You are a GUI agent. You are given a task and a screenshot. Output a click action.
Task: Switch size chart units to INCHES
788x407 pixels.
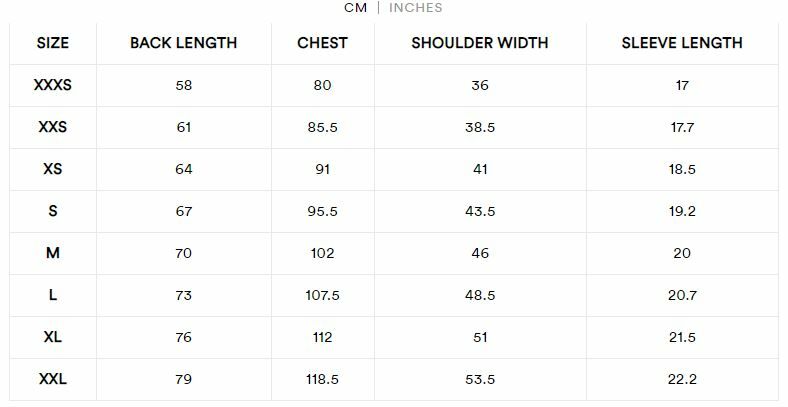[415, 8]
